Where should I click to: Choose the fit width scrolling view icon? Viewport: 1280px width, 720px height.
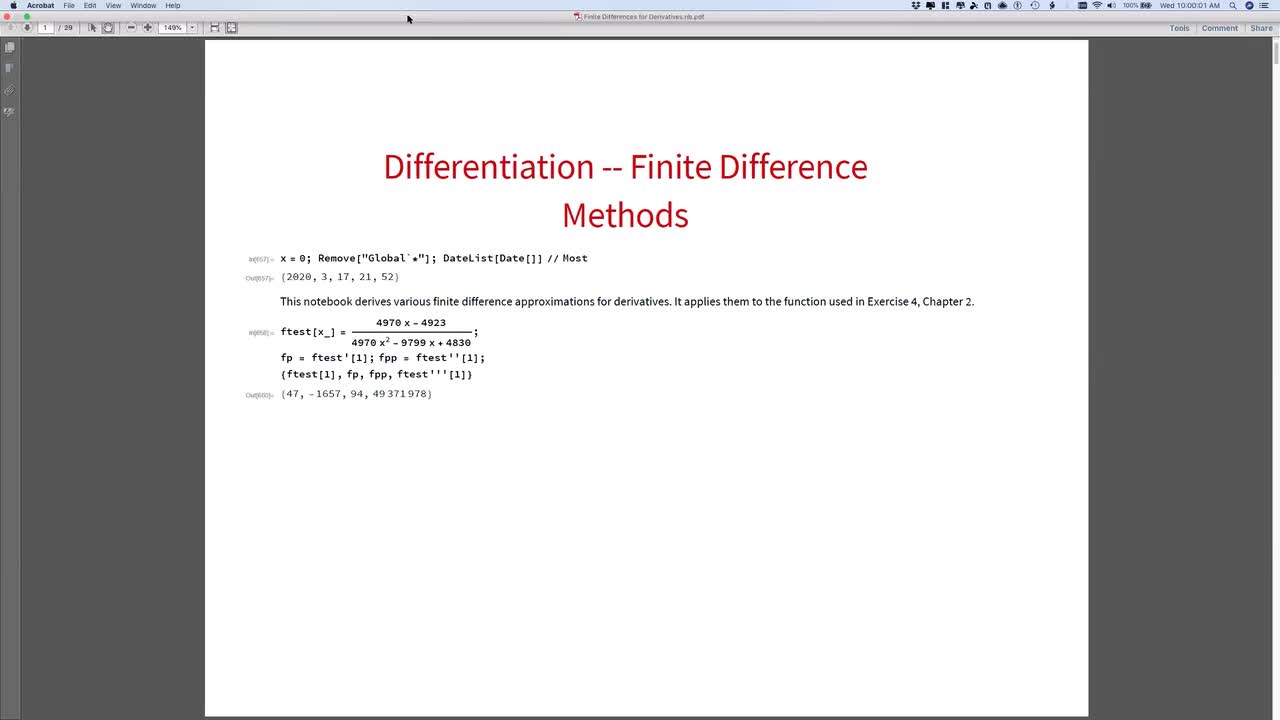(215, 28)
